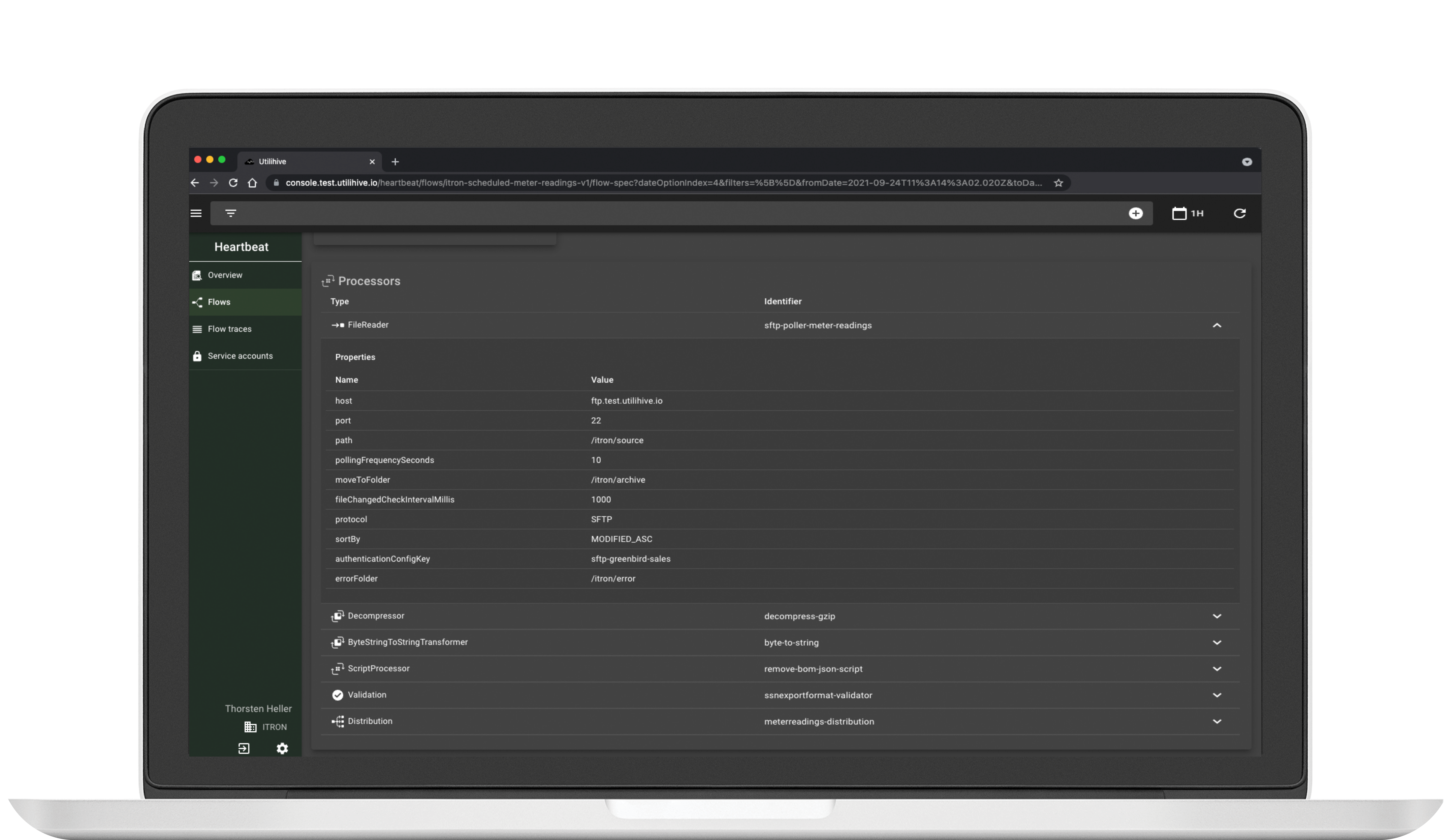This screenshot has width=1453, height=840.
Task: Open the 1H date range picker
Action: click(1188, 213)
